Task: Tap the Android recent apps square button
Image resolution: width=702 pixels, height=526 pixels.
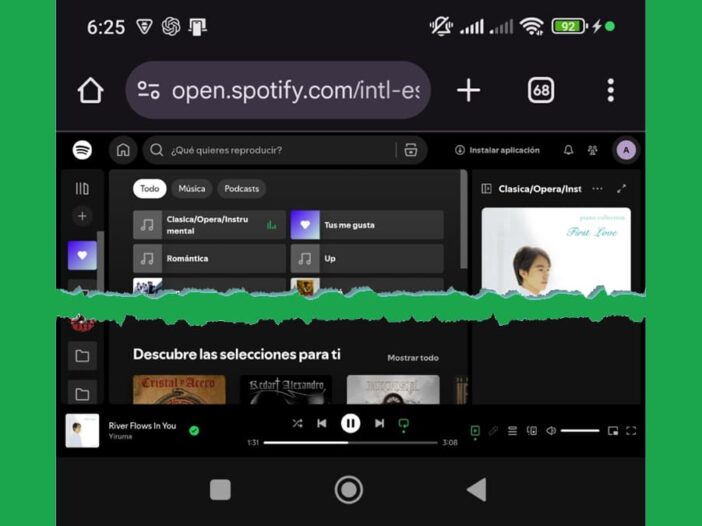Action: click(220, 490)
